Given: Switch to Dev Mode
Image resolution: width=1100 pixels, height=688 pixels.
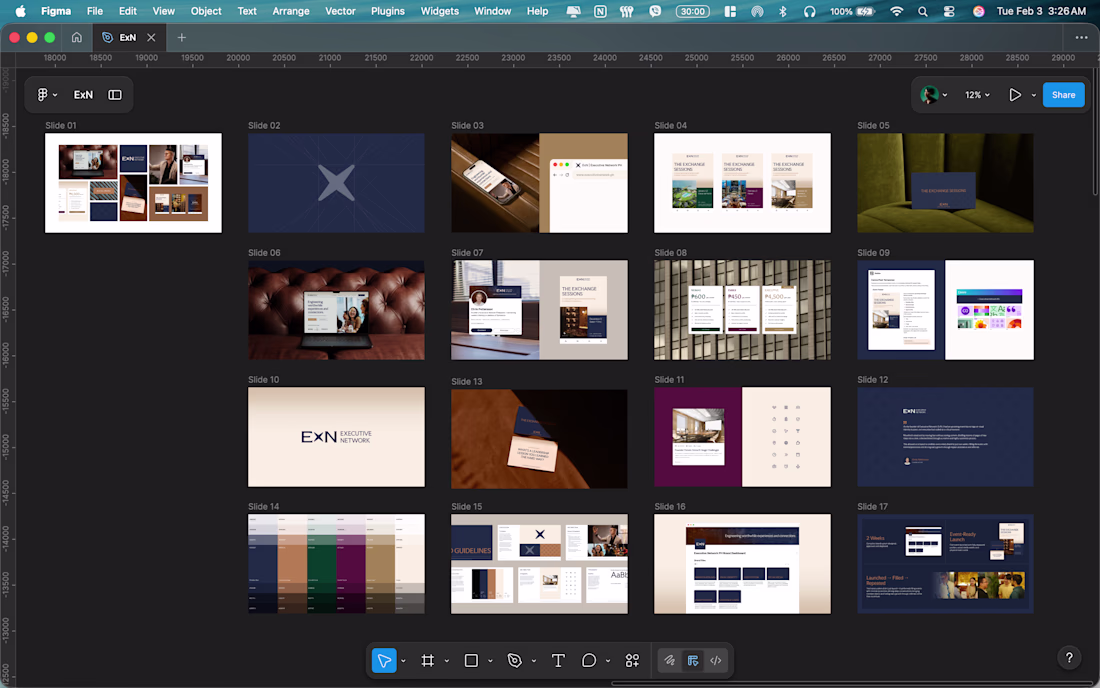Looking at the screenshot, I should pyautogui.click(x=716, y=661).
